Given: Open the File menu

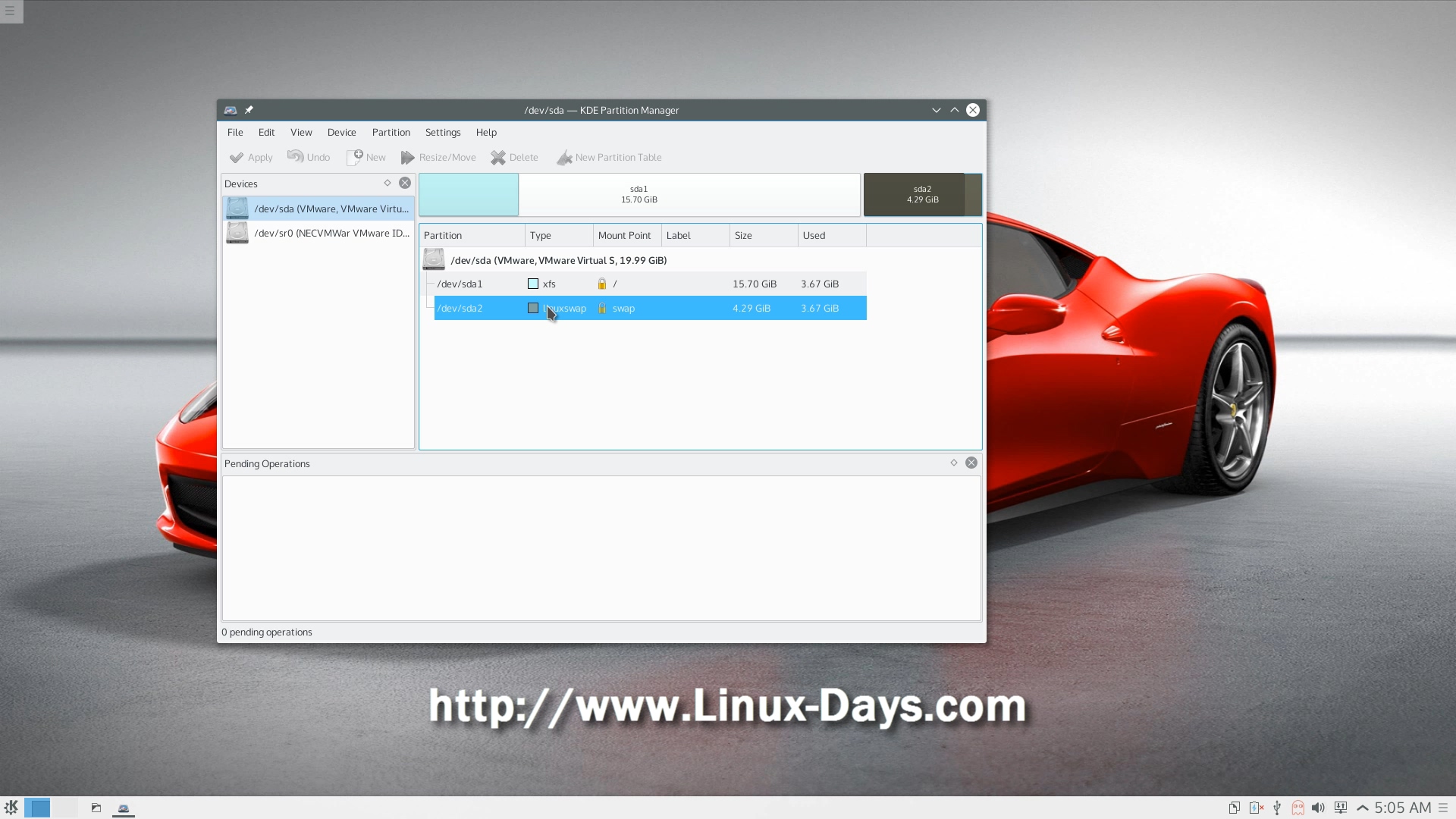Looking at the screenshot, I should coord(235,132).
